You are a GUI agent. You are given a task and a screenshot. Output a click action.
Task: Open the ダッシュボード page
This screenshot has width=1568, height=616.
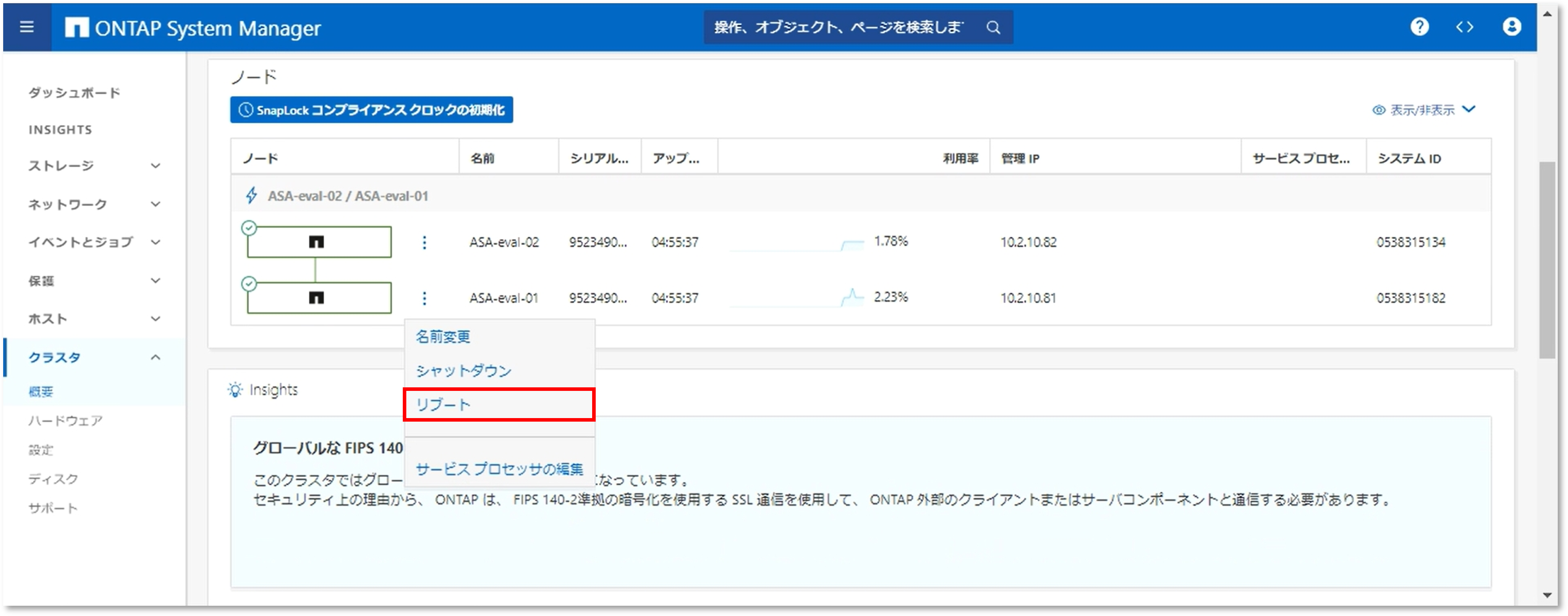pos(74,93)
